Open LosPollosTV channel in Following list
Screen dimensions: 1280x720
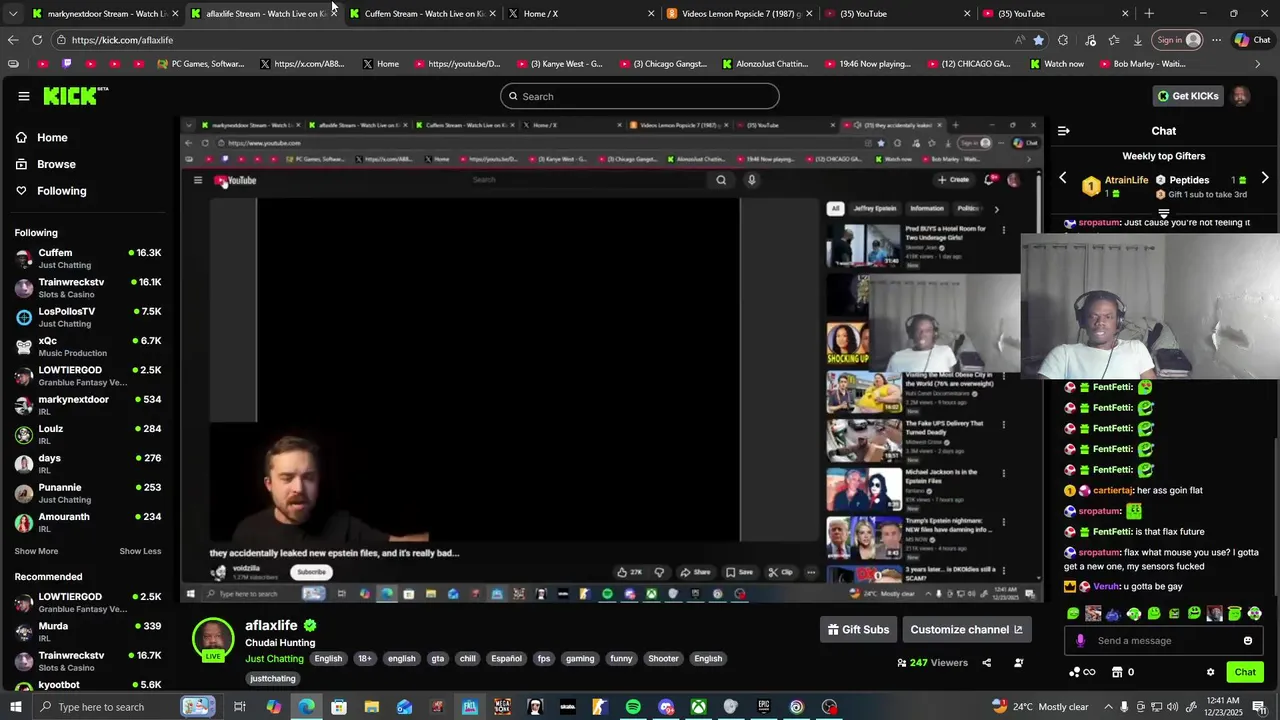(87, 317)
